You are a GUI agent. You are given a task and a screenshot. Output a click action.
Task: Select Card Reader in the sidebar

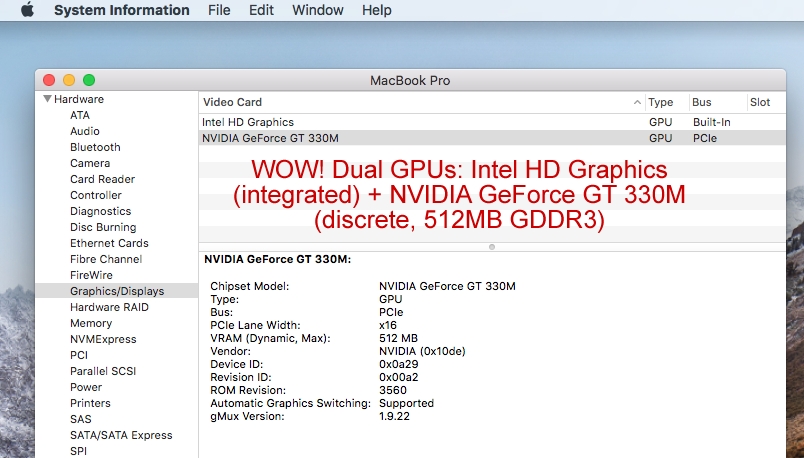point(103,179)
